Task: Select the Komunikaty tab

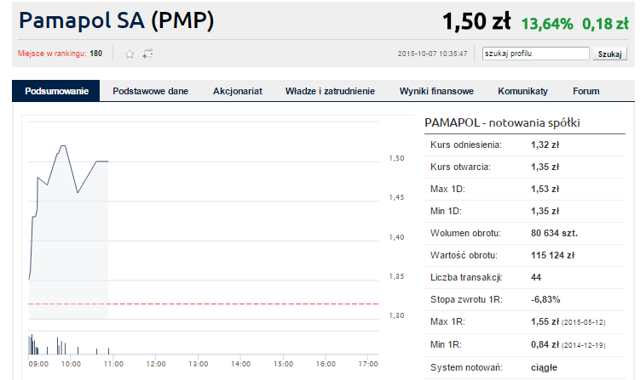Action: [x=522, y=91]
